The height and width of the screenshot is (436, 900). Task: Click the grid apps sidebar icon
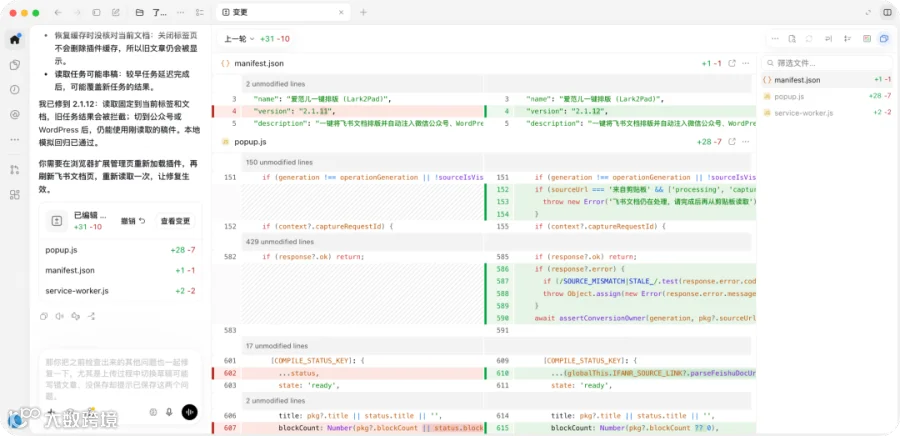(15, 194)
